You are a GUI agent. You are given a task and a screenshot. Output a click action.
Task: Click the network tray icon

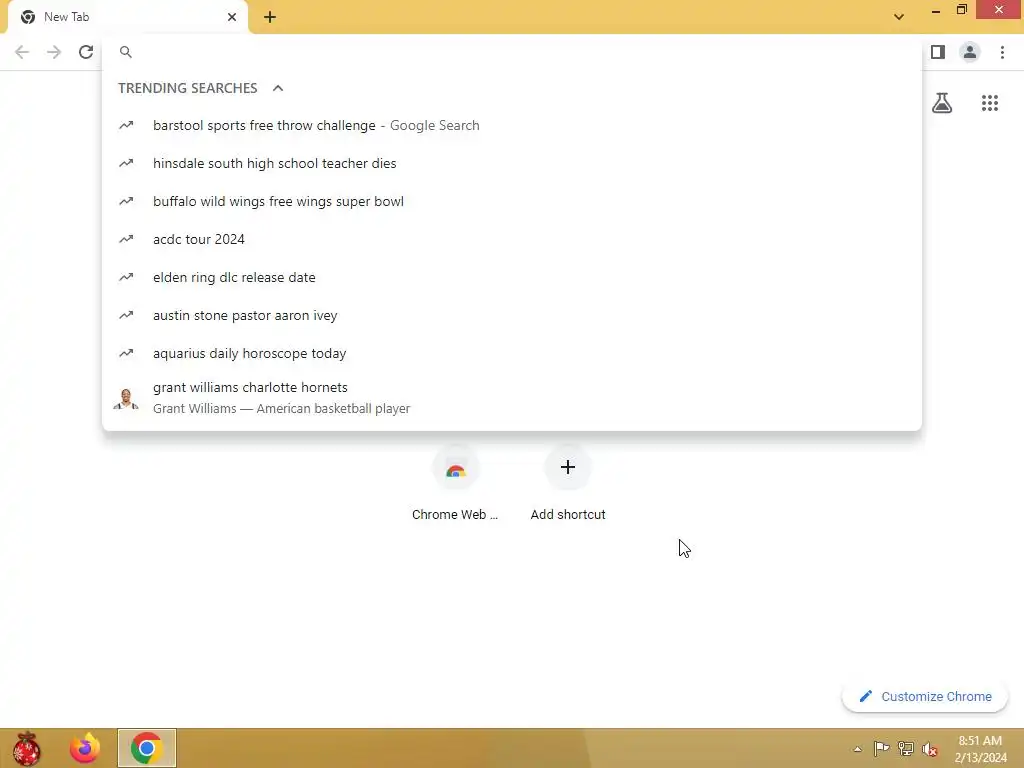905,748
